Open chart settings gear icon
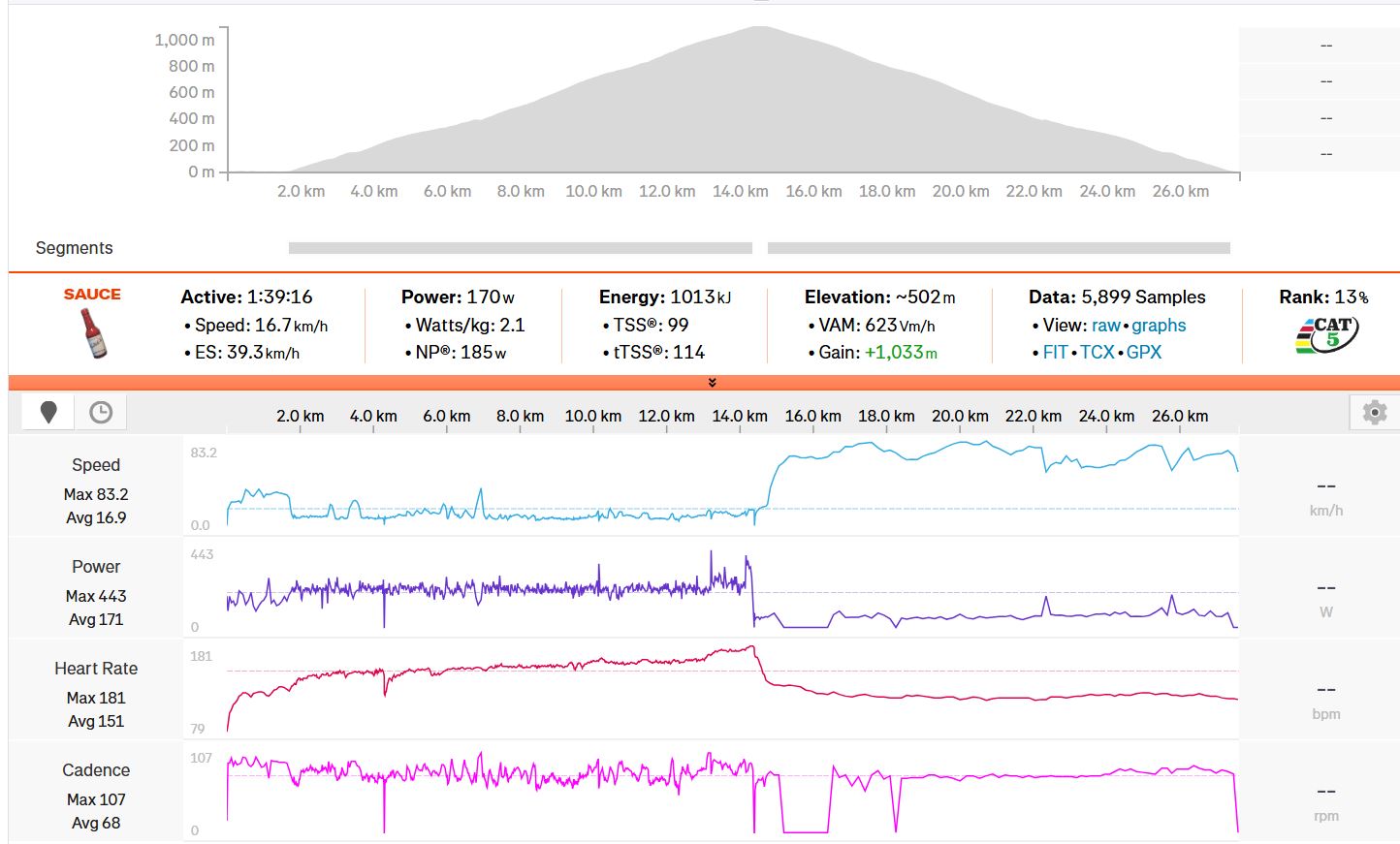The height and width of the screenshot is (844, 1400). [x=1374, y=413]
